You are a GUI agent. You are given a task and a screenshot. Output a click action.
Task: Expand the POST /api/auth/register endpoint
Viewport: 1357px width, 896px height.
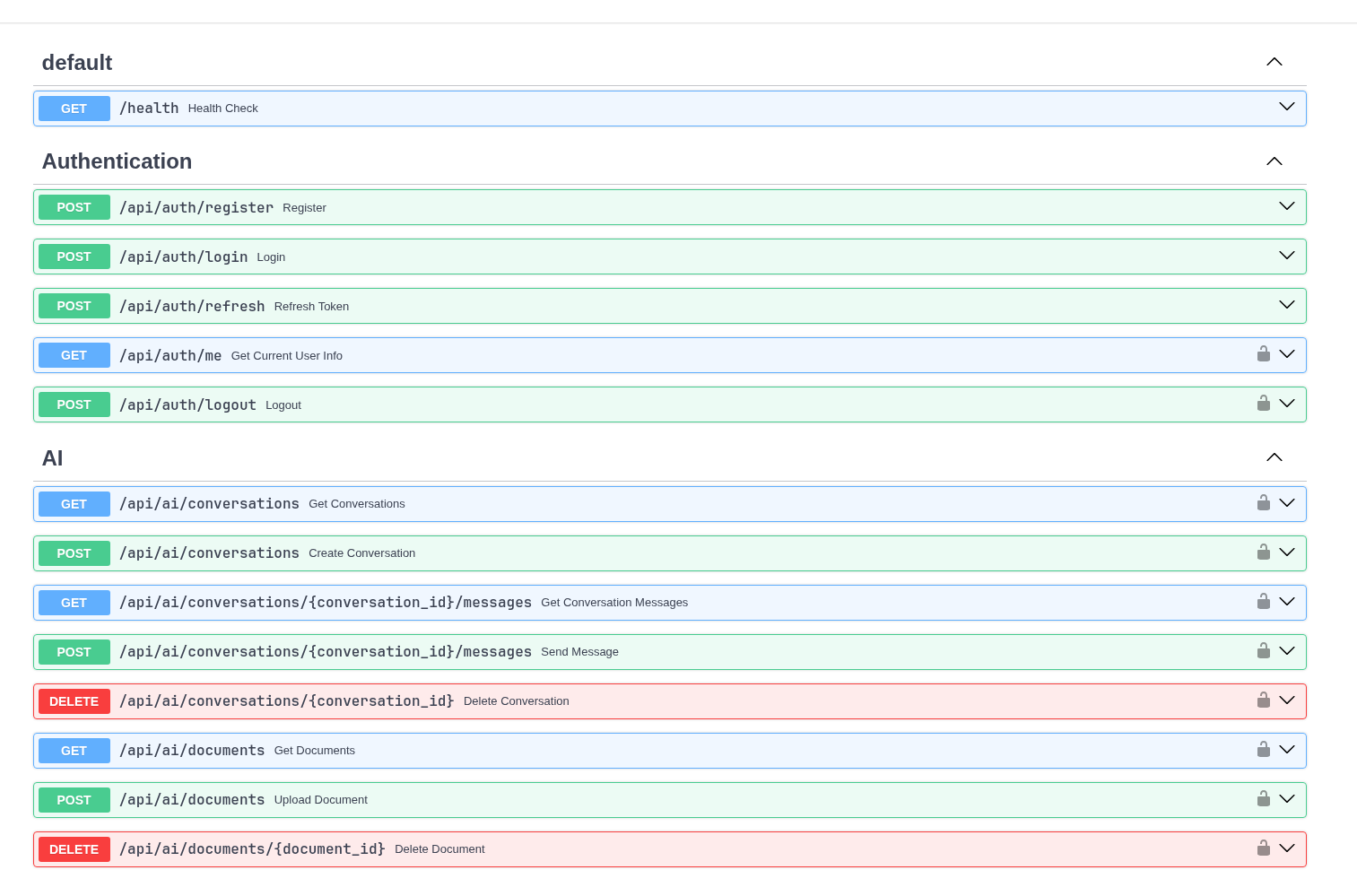pyautogui.click(x=1287, y=206)
